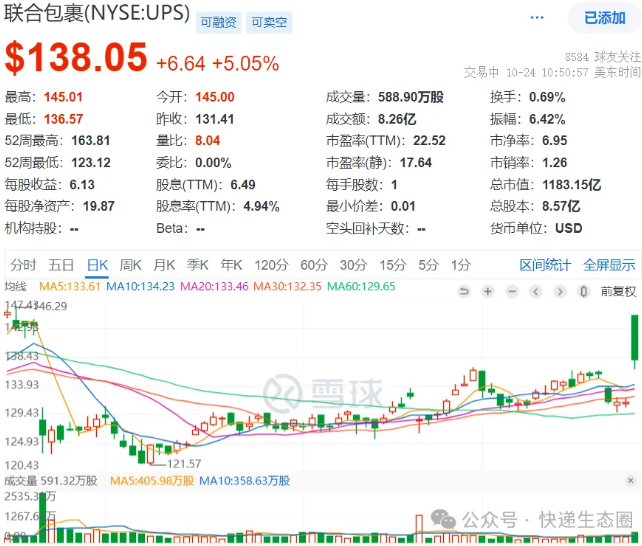Click the 52周最高 value 163.81
This screenshot has width=642, height=546.
[91, 141]
